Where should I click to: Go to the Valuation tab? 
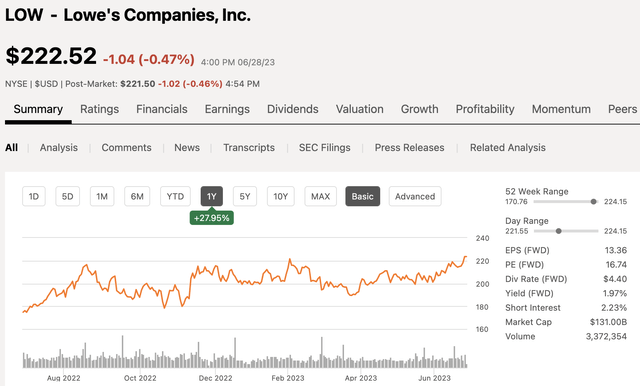(360, 109)
